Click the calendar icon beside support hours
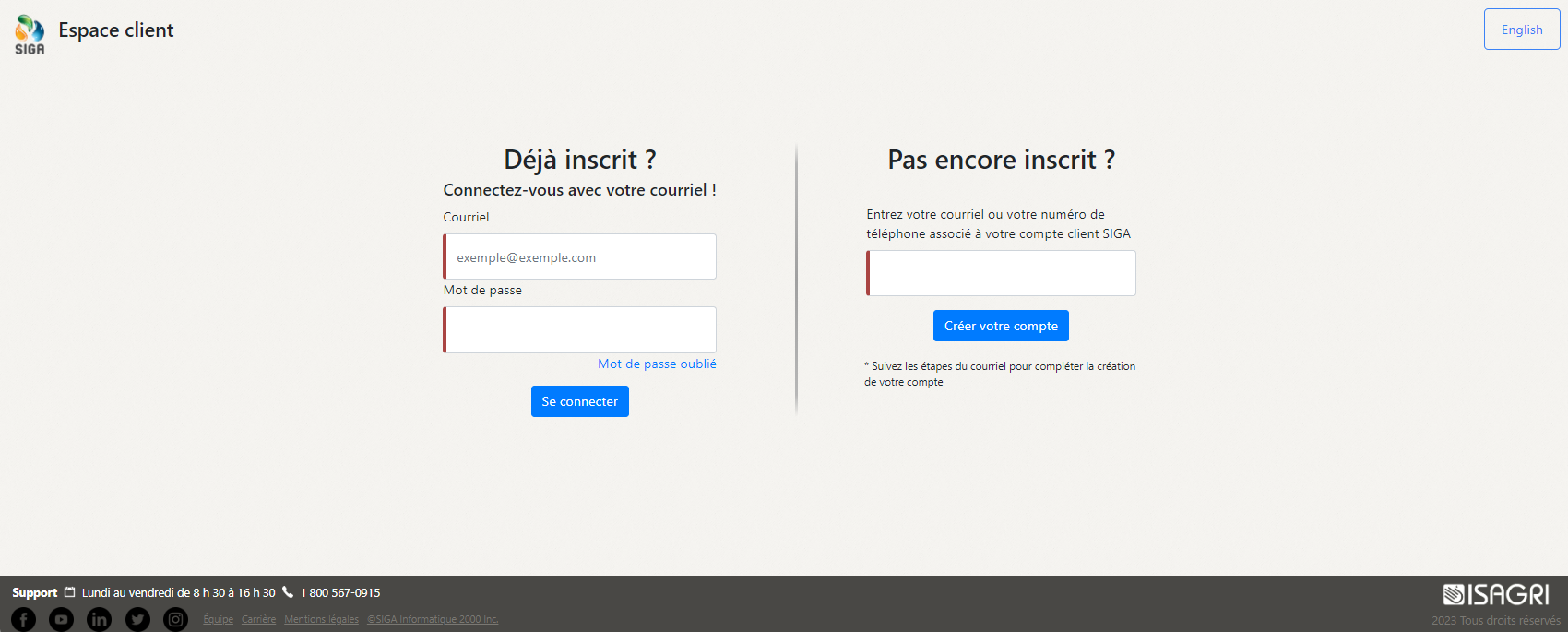 coord(69,592)
